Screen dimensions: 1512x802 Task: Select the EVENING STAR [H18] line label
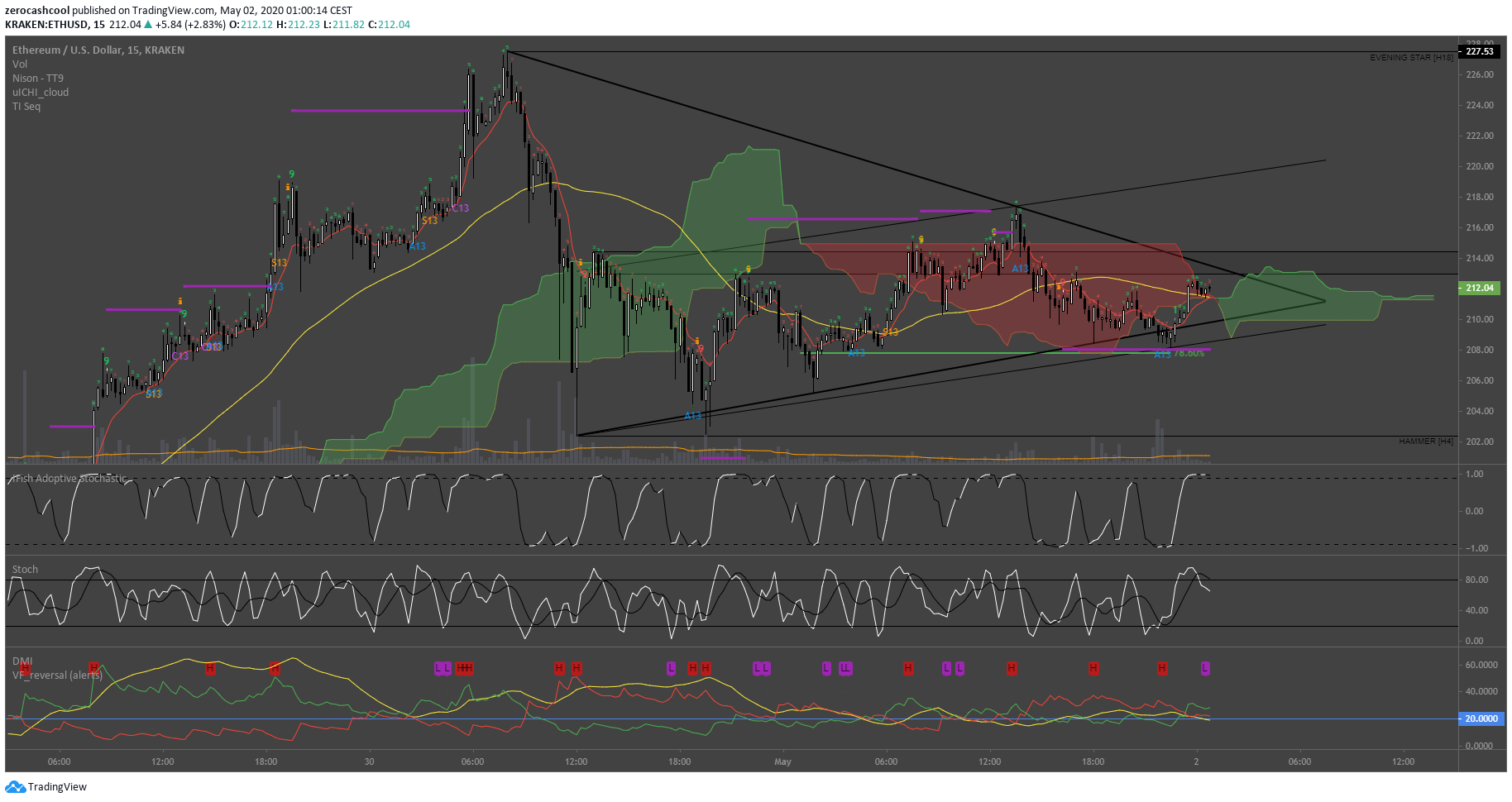(1411, 58)
